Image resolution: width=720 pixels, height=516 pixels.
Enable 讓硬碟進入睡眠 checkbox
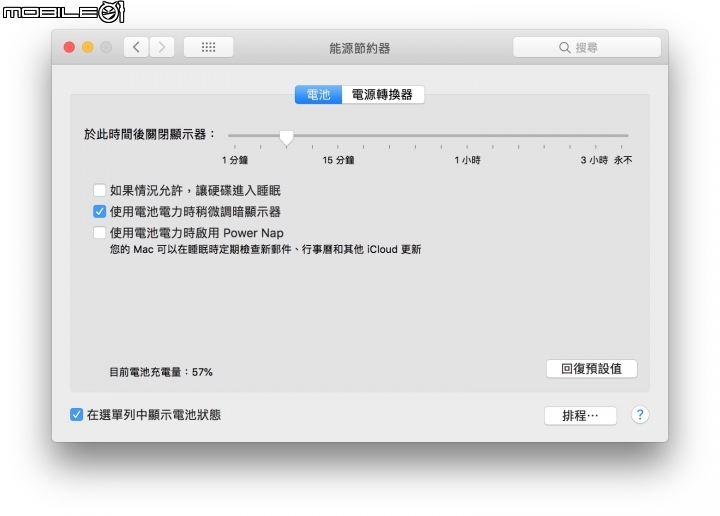tap(99, 190)
